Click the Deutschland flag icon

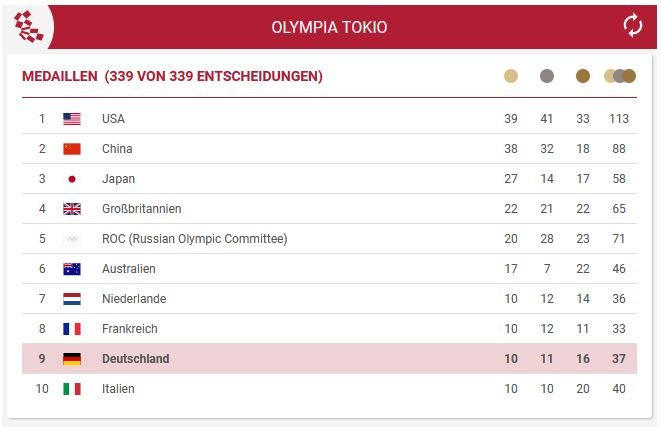(x=72, y=359)
